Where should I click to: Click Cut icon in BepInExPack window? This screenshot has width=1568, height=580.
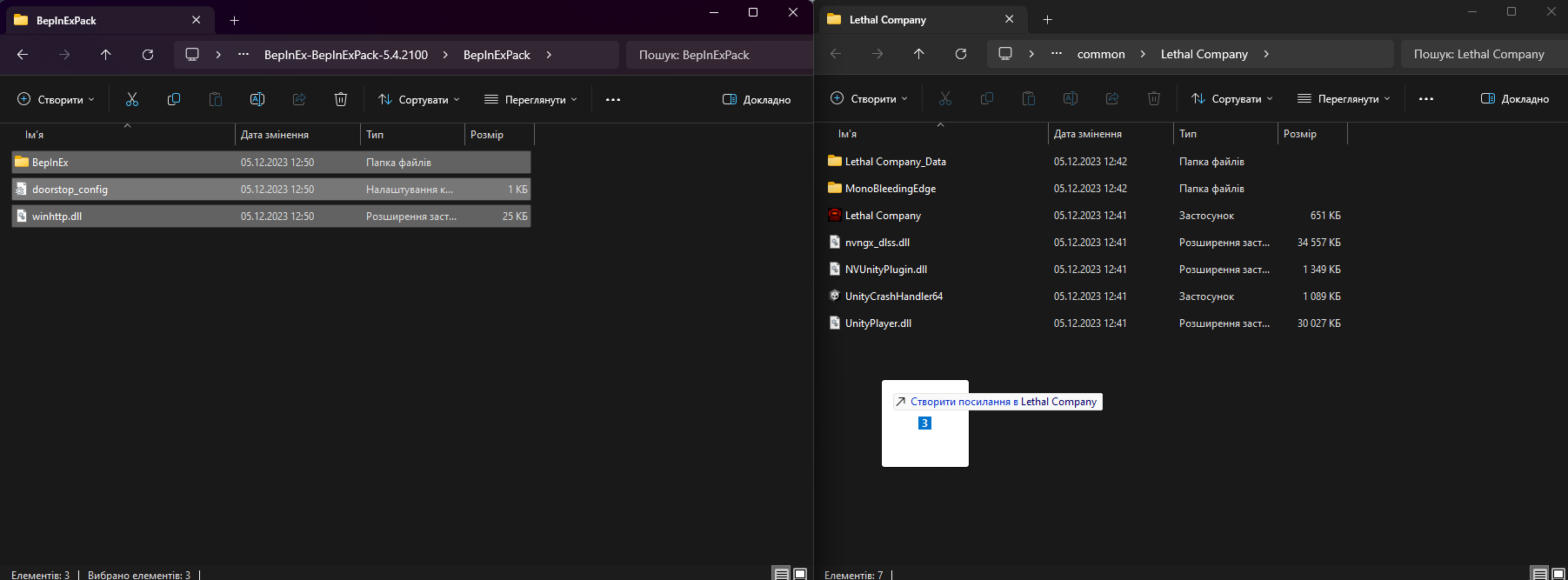click(132, 99)
